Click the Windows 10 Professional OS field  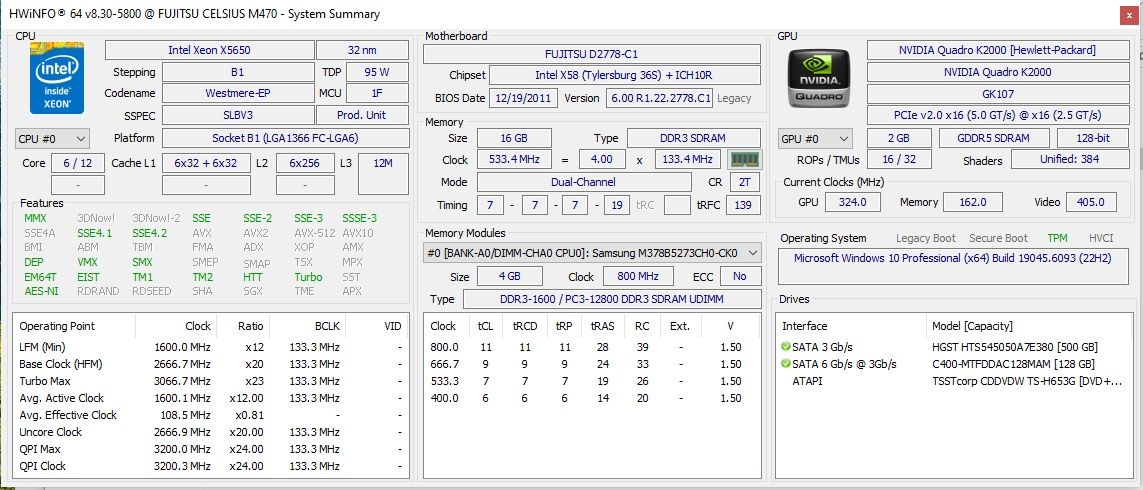[953, 266]
